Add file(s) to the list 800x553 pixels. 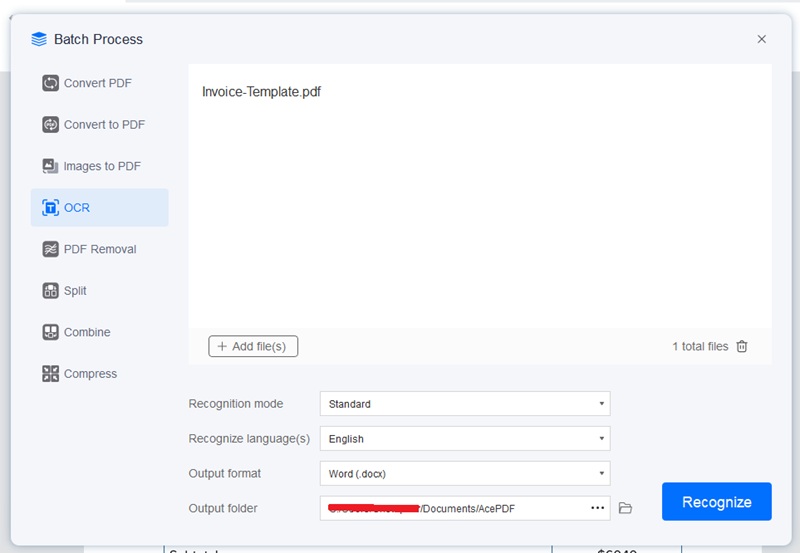pos(253,346)
